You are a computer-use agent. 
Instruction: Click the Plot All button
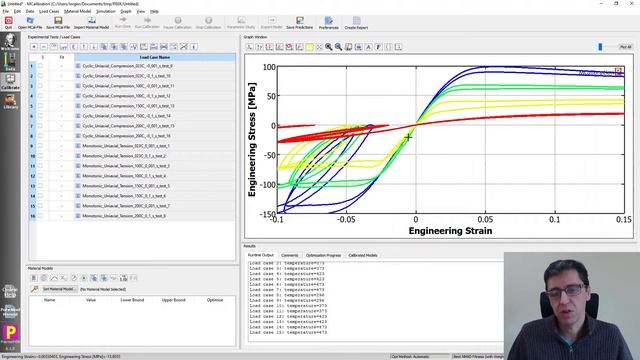pos(625,47)
